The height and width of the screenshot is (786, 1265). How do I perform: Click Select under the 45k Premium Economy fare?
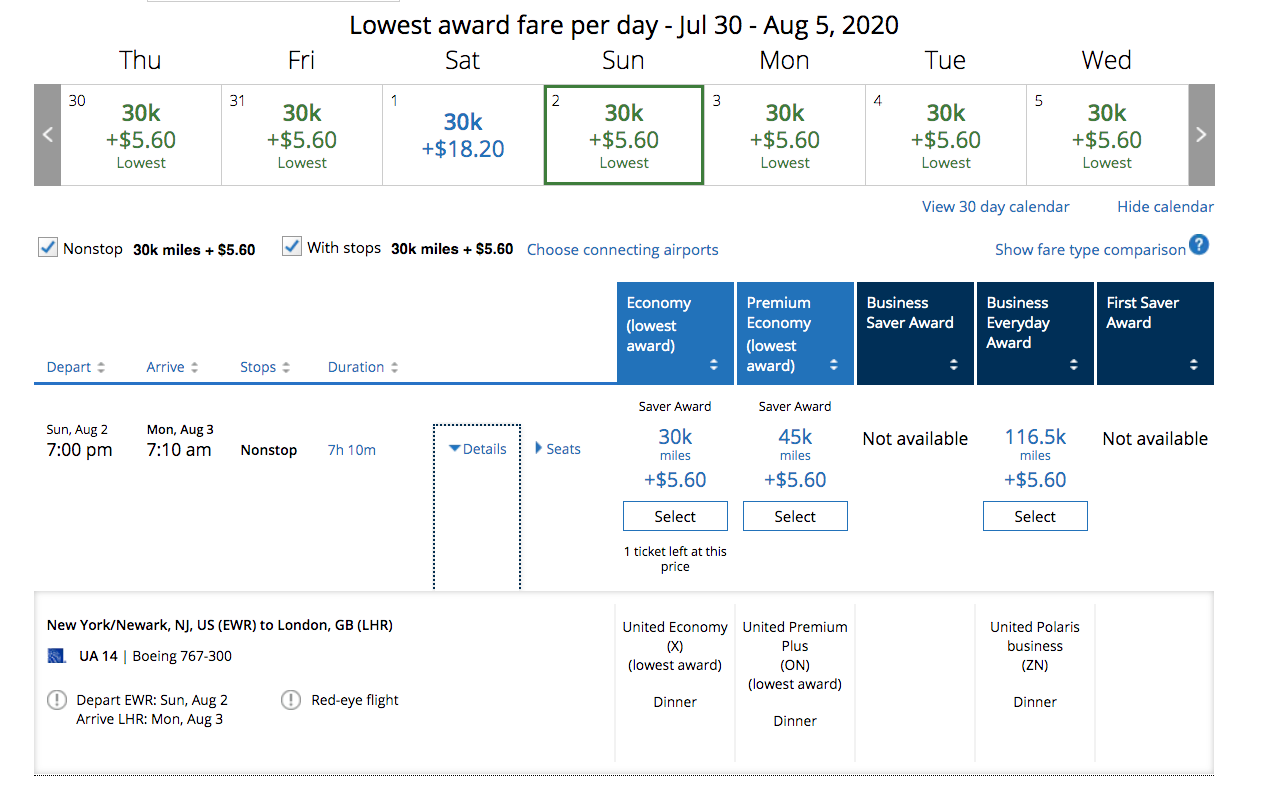coord(794,515)
